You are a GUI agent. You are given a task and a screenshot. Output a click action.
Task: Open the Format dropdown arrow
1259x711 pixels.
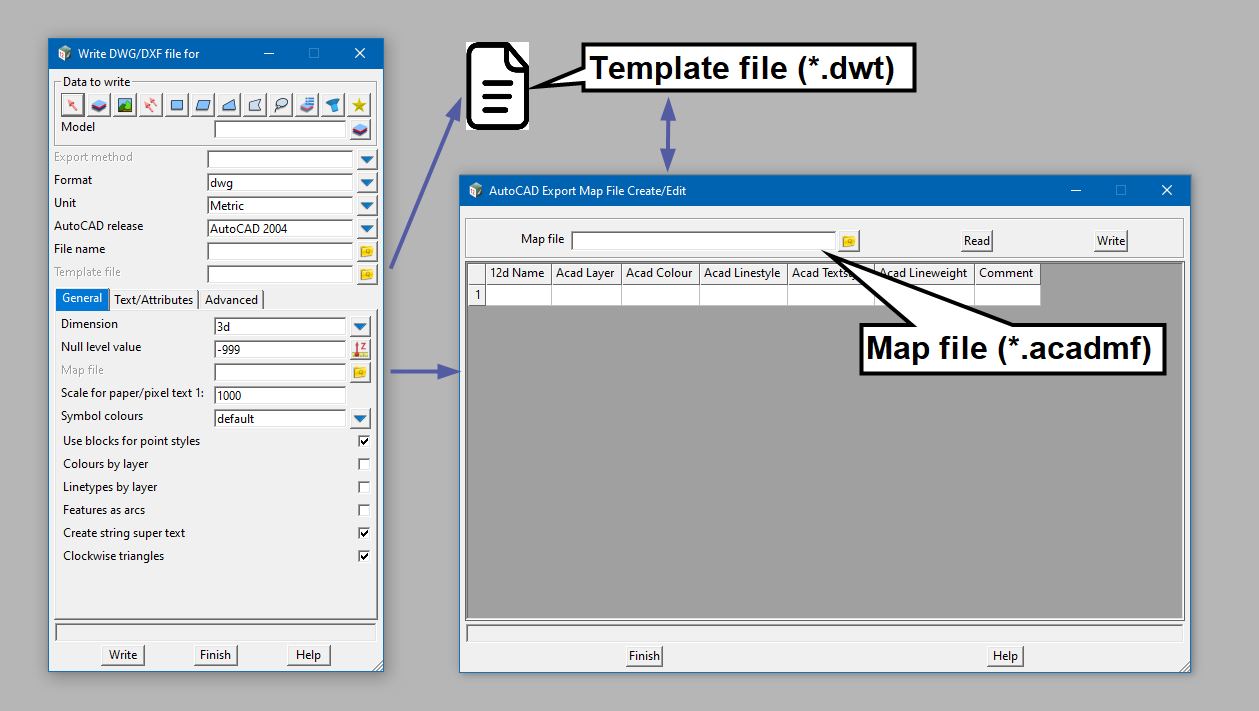coord(367,183)
